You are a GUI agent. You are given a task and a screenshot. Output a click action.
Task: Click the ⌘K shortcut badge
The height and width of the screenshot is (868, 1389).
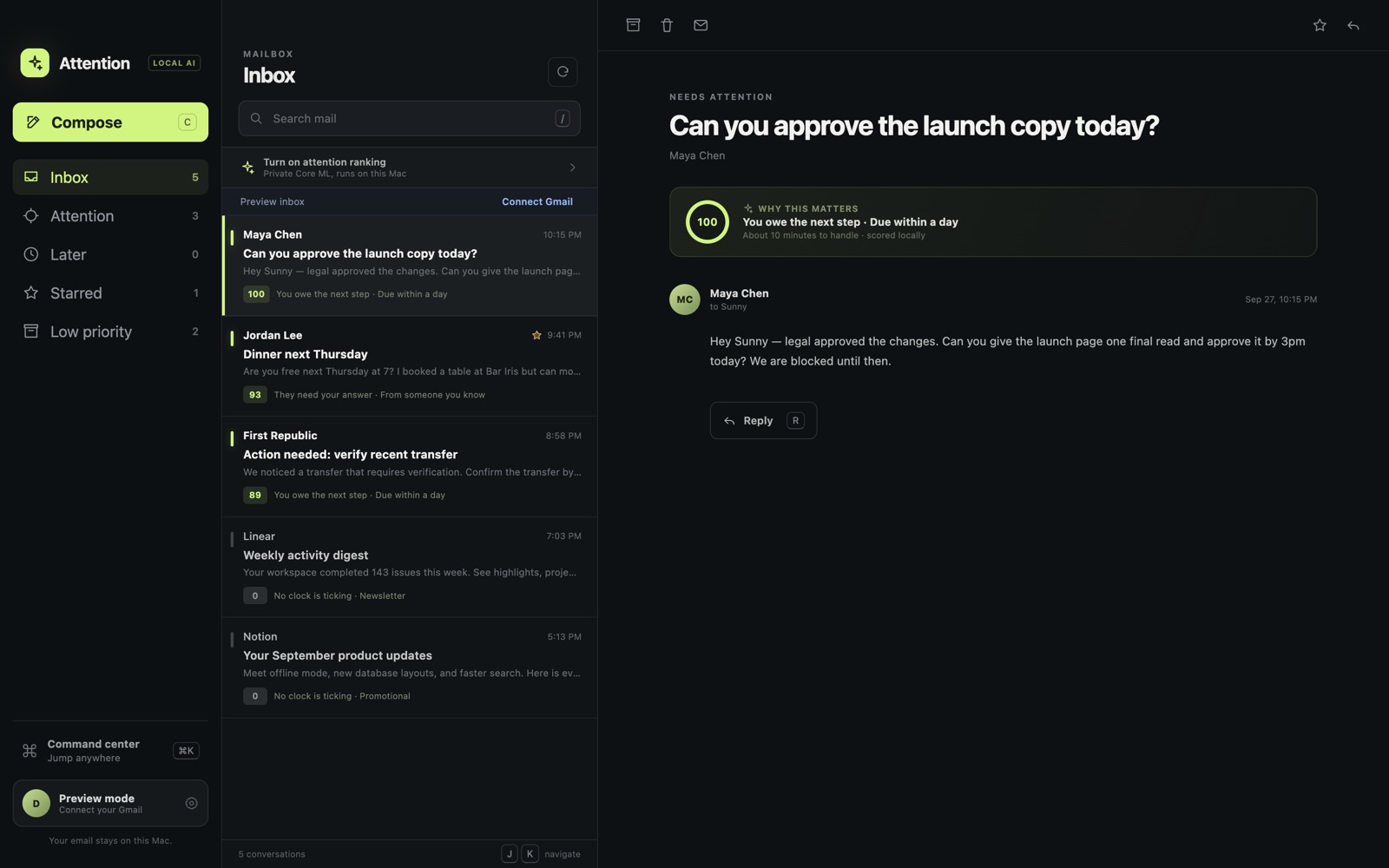click(186, 751)
